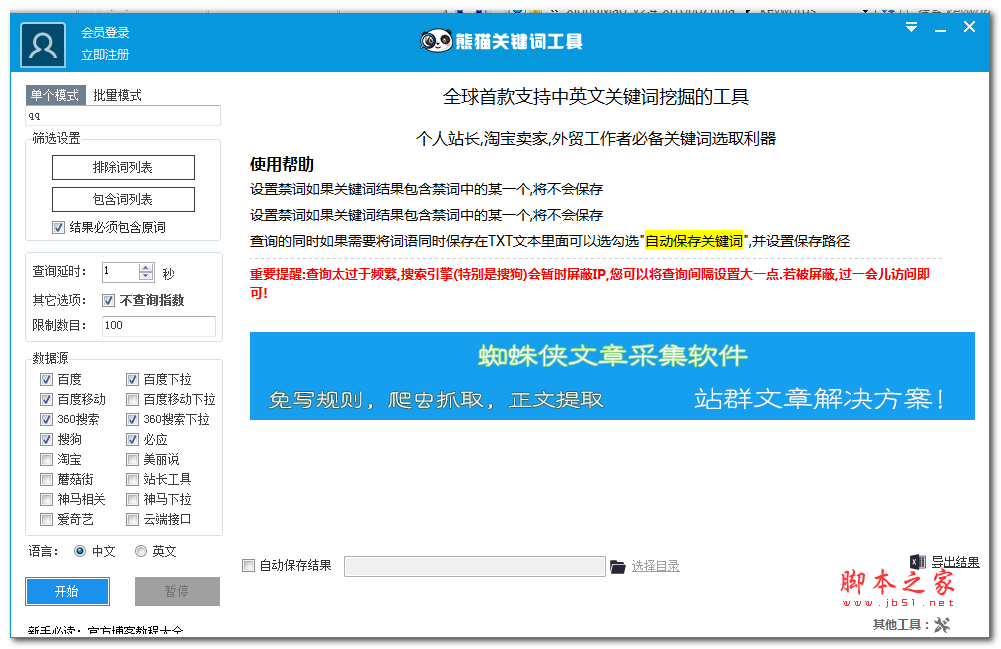Select 中文 language radio button
1001x649 pixels.
pyautogui.click(x=80, y=551)
